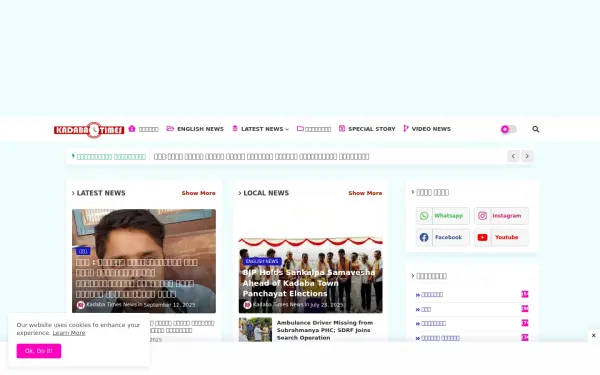Click the folder icon beside English News
This screenshot has width=600, height=375.
coord(170,129)
